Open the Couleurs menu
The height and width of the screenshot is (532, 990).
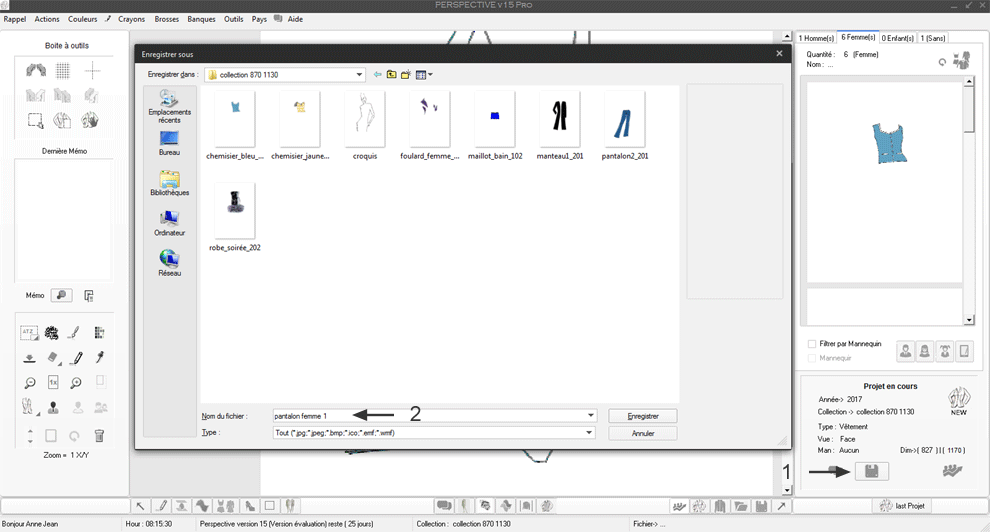click(x=83, y=19)
